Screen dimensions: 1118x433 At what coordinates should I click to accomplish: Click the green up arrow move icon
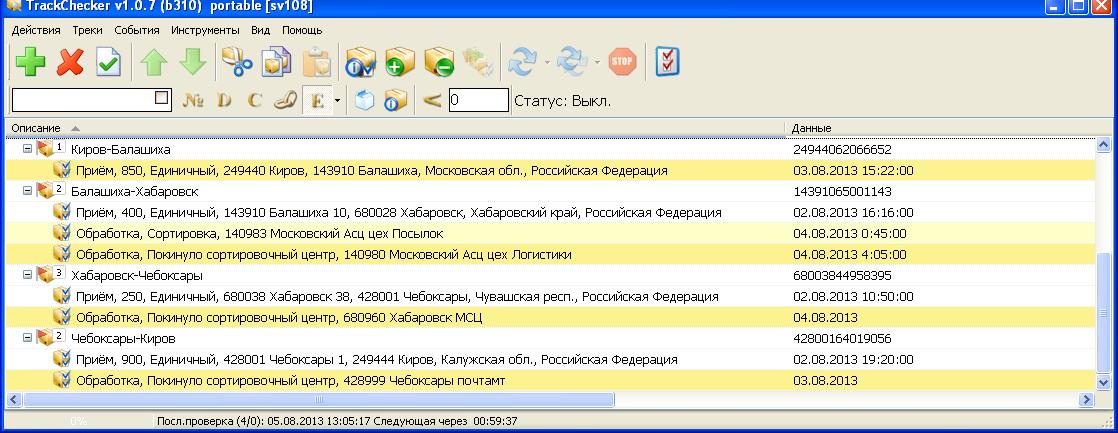153,63
